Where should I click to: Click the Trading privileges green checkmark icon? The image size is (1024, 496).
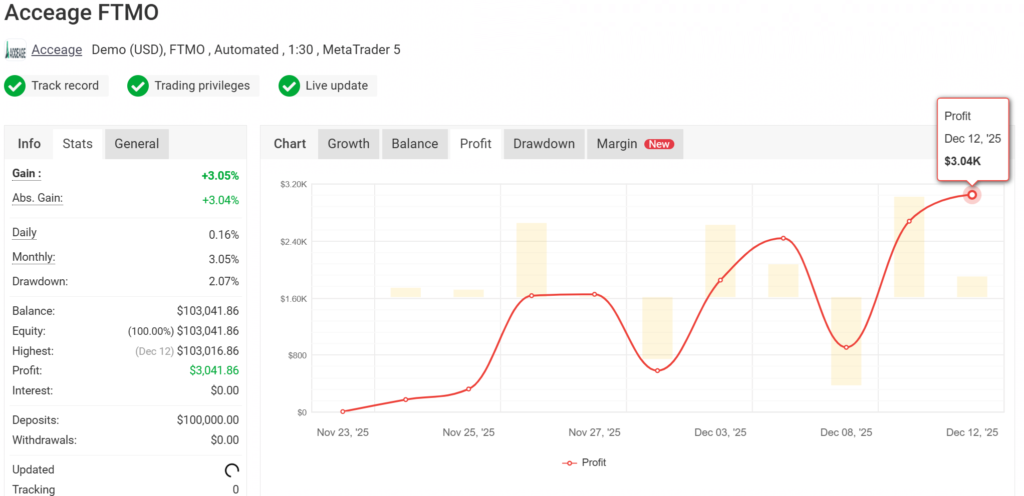click(138, 86)
